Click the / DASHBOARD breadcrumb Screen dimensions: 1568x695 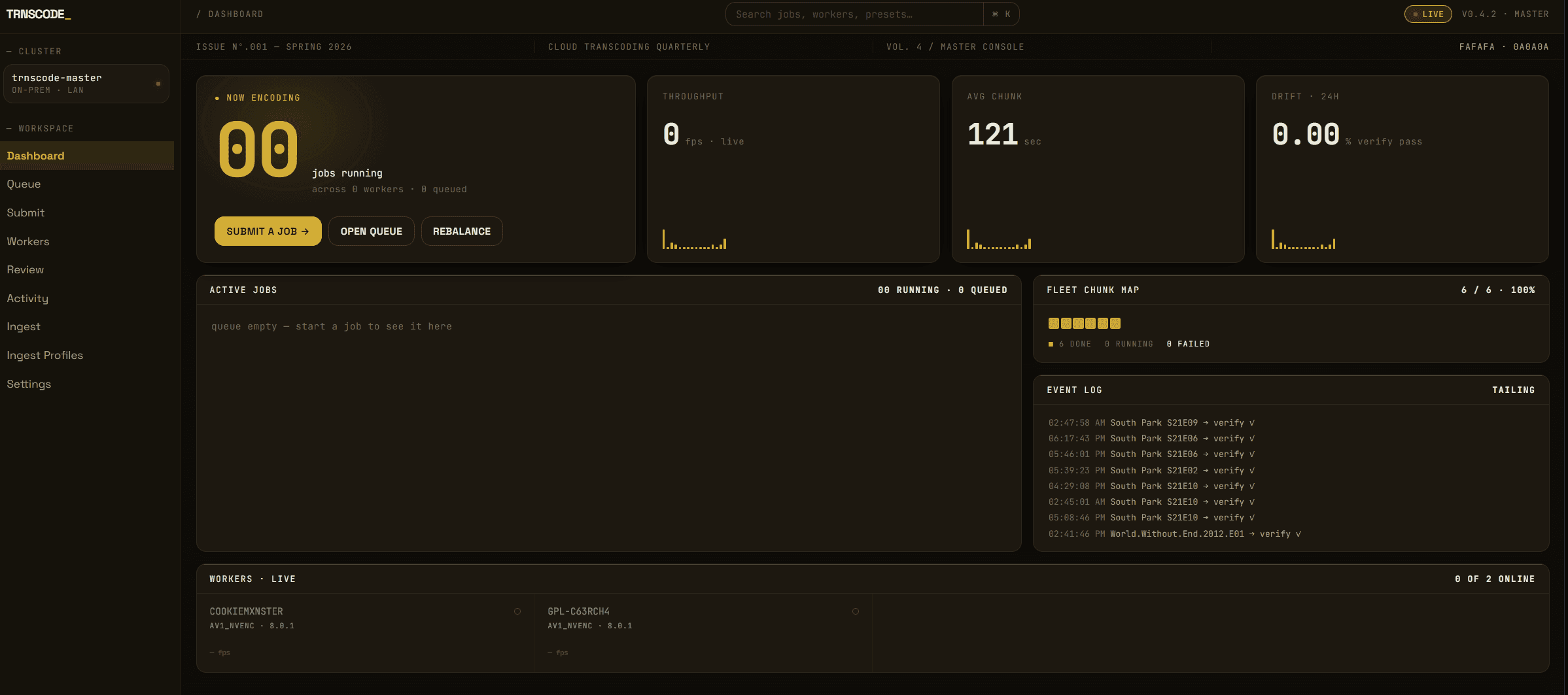click(x=230, y=14)
